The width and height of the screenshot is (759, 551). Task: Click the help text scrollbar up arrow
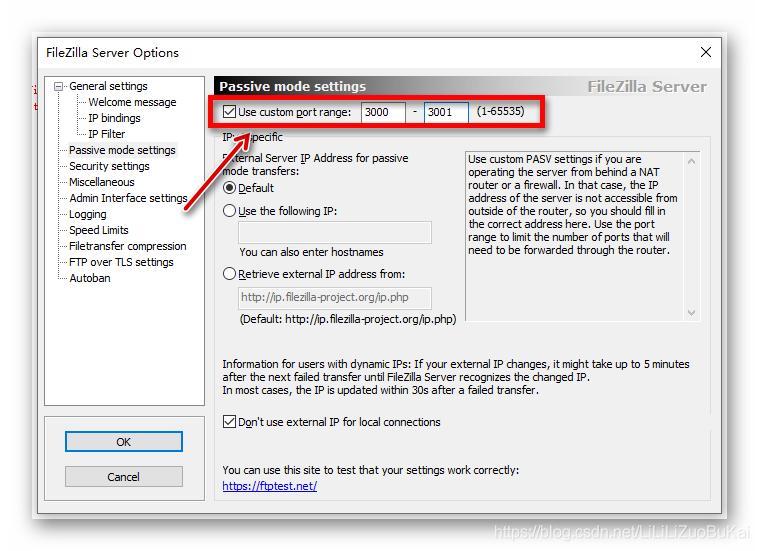(692, 161)
